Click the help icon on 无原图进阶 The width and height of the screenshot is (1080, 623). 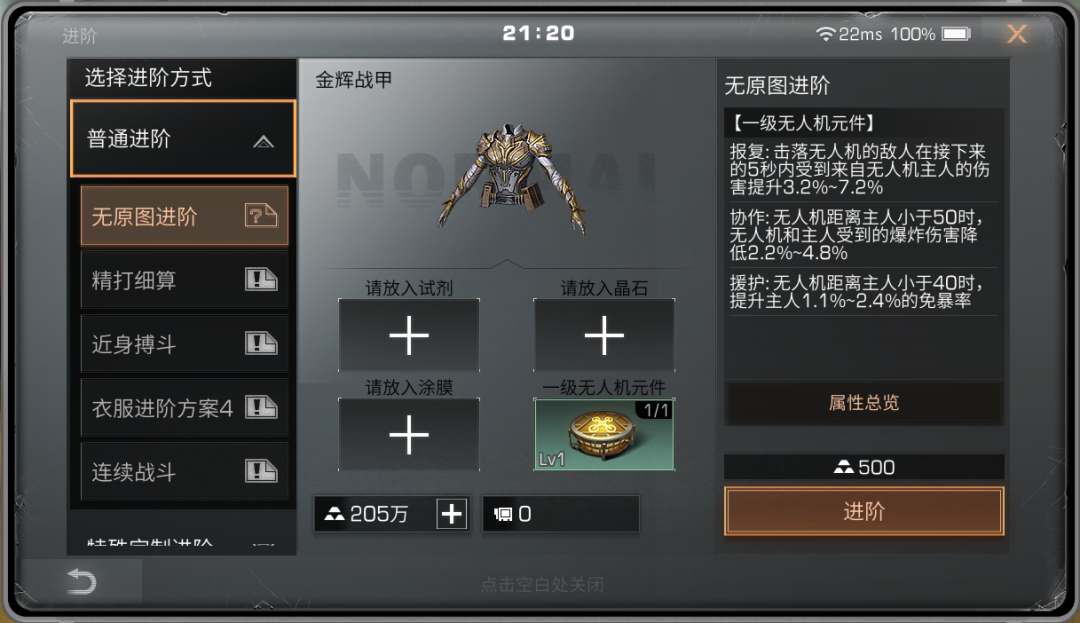point(261,216)
